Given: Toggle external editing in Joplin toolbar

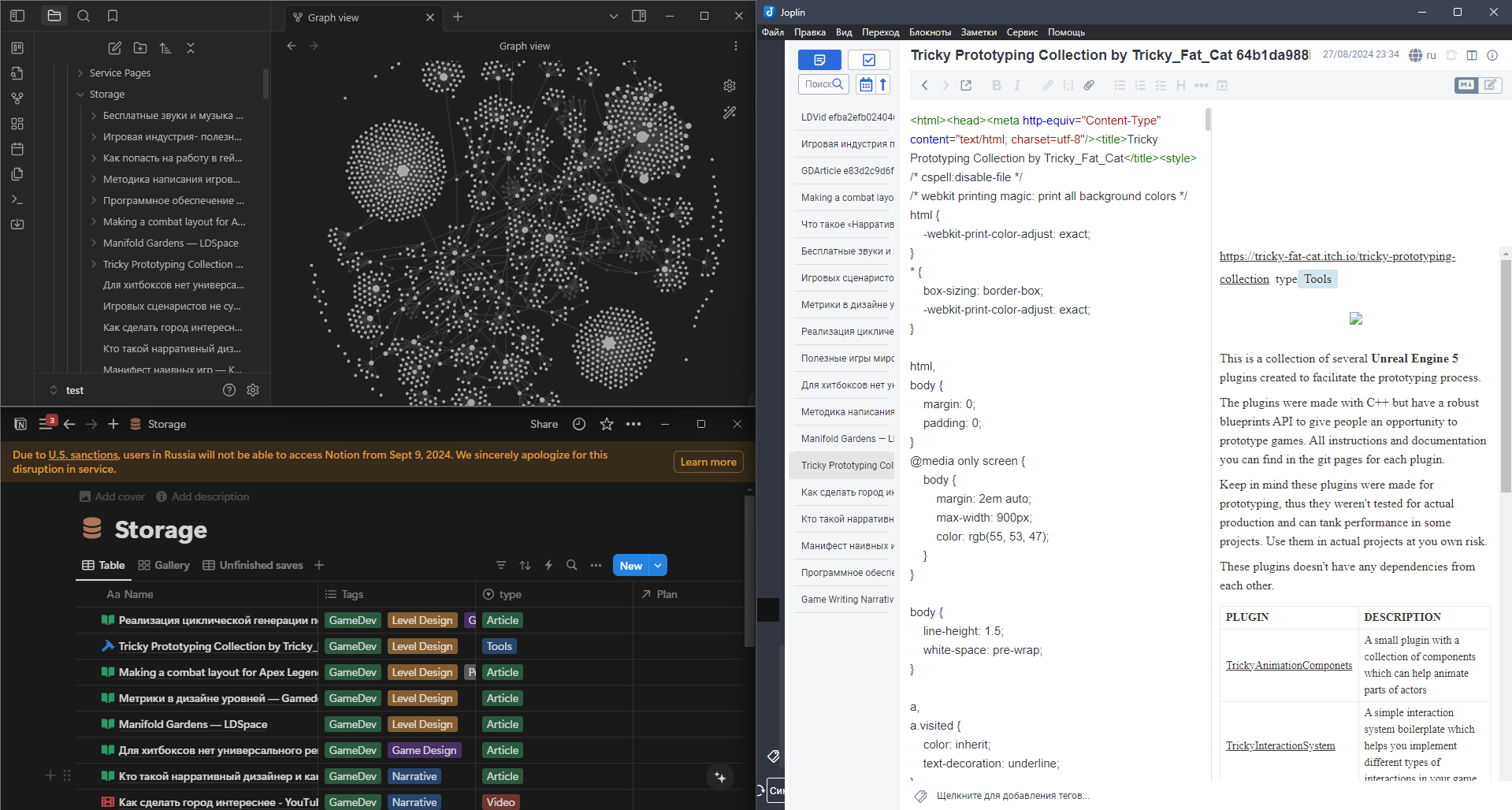Looking at the screenshot, I should (x=966, y=85).
